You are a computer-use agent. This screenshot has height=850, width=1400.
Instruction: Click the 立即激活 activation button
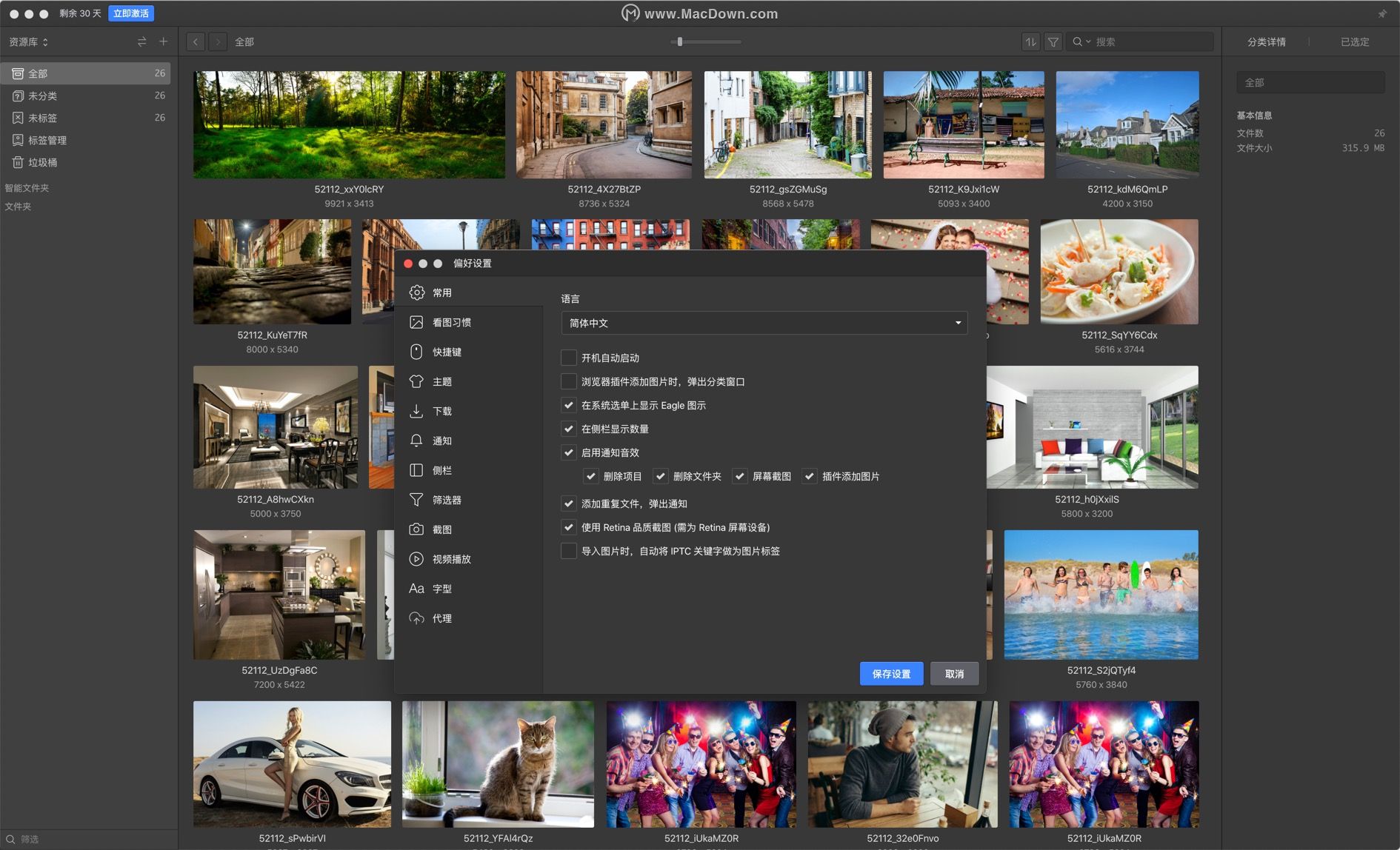[x=131, y=13]
